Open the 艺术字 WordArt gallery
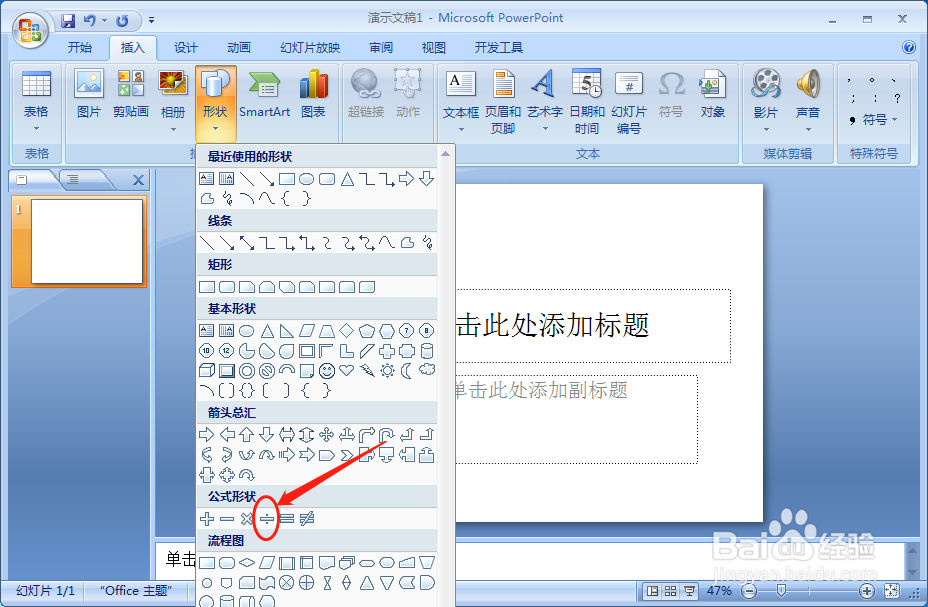928x607 pixels. click(544, 101)
